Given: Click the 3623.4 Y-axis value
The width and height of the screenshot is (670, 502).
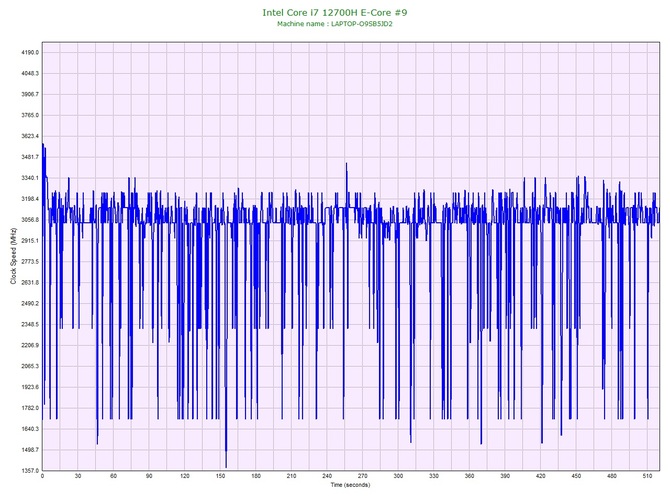Looking at the screenshot, I should [x=30, y=136].
